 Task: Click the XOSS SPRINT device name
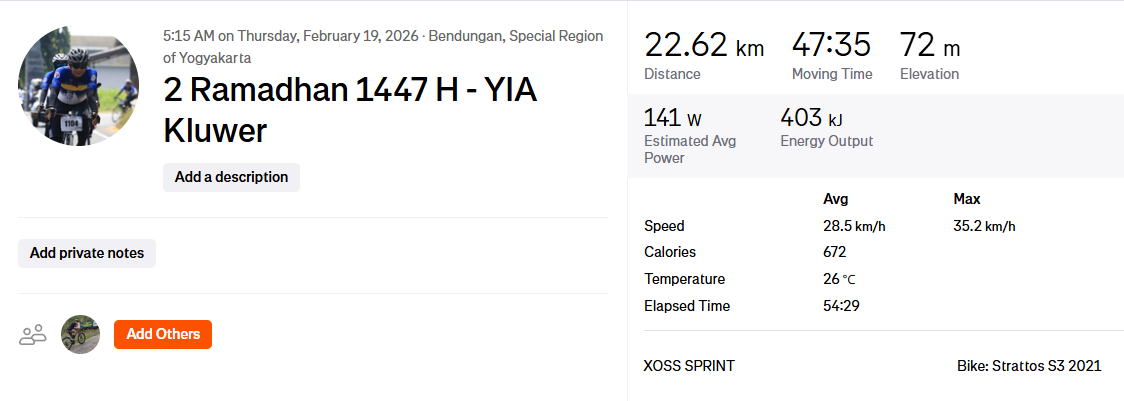point(689,366)
